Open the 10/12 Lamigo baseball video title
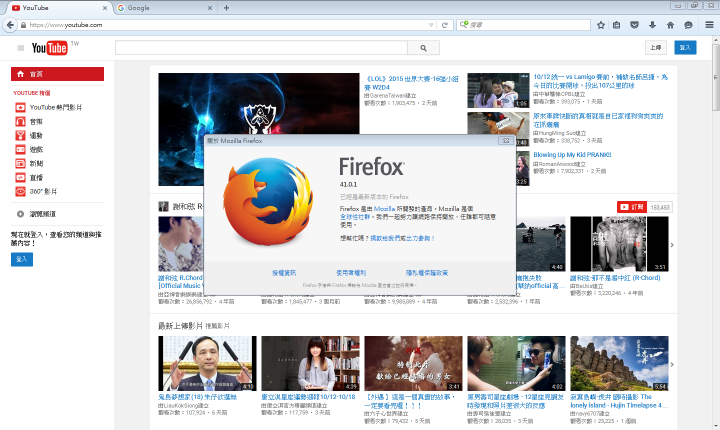The width and height of the screenshot is (720, 430). [600, 81]
